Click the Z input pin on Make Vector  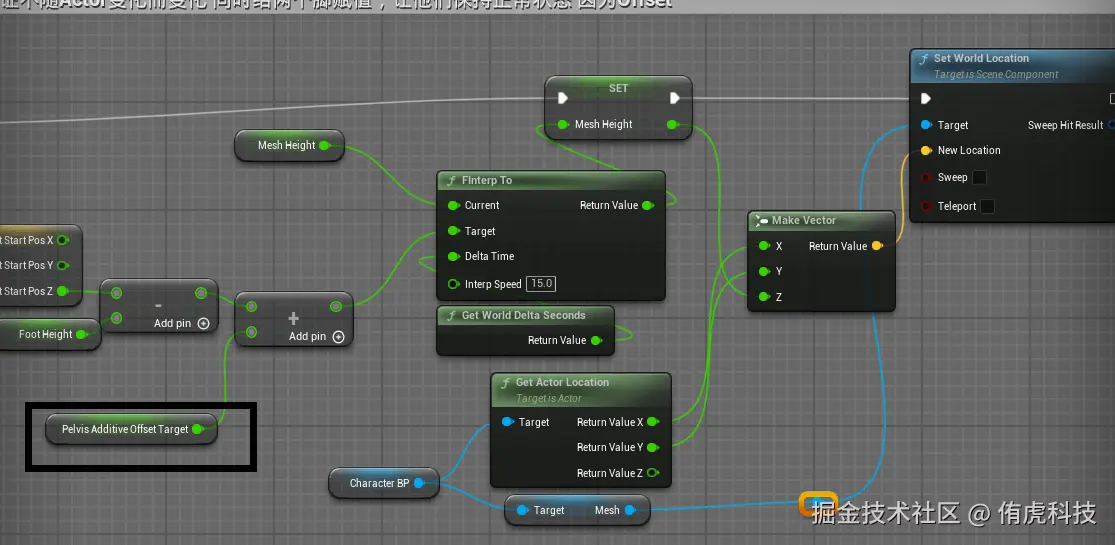point(764,297)
